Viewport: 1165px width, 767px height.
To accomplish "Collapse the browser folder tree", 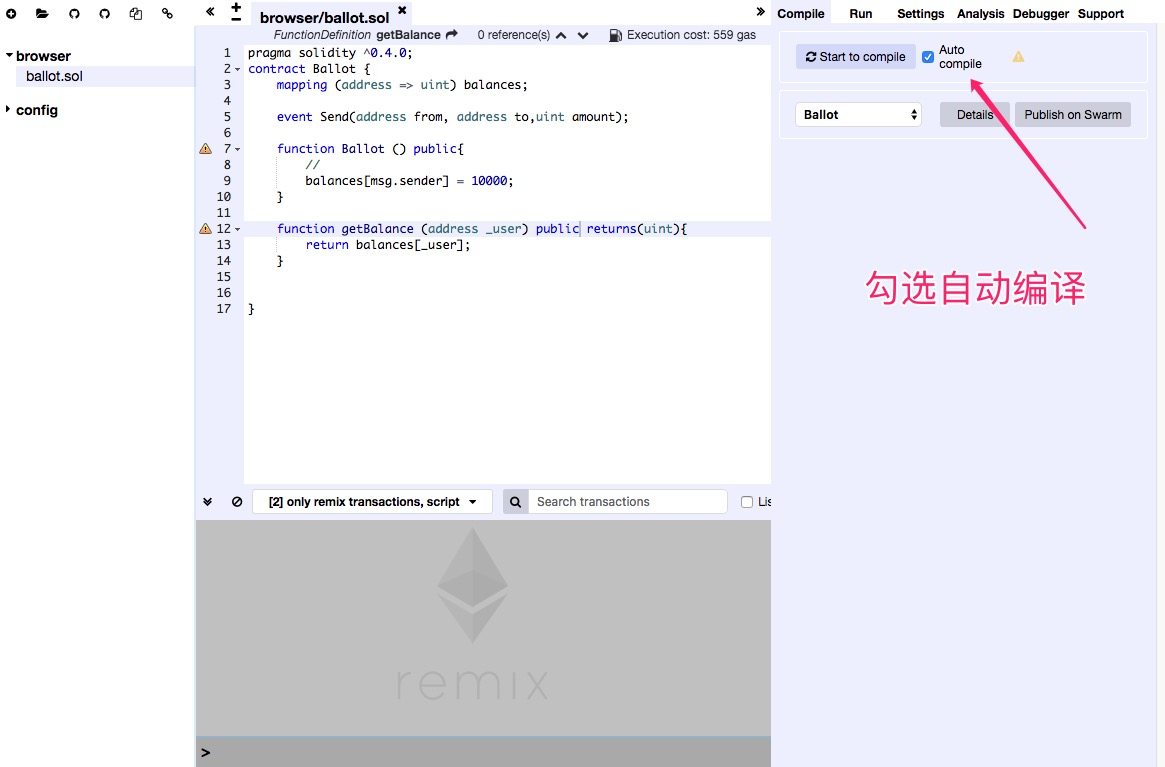I will point(9,55).
